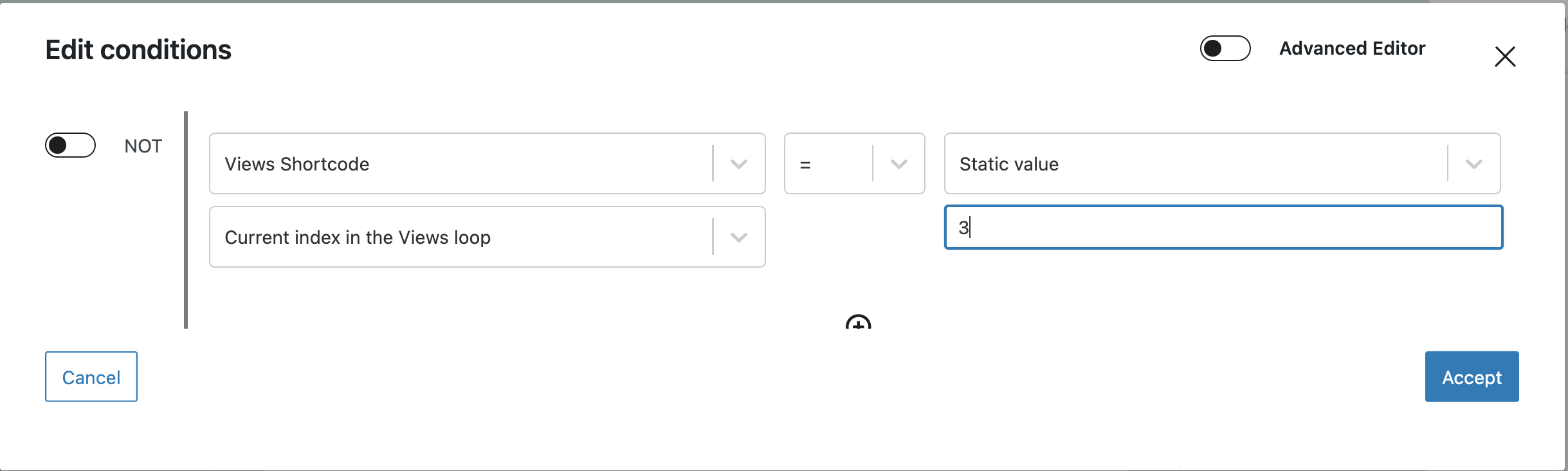Focus the static value input containing 3

pyautogui.click(x=1223, y=227)
